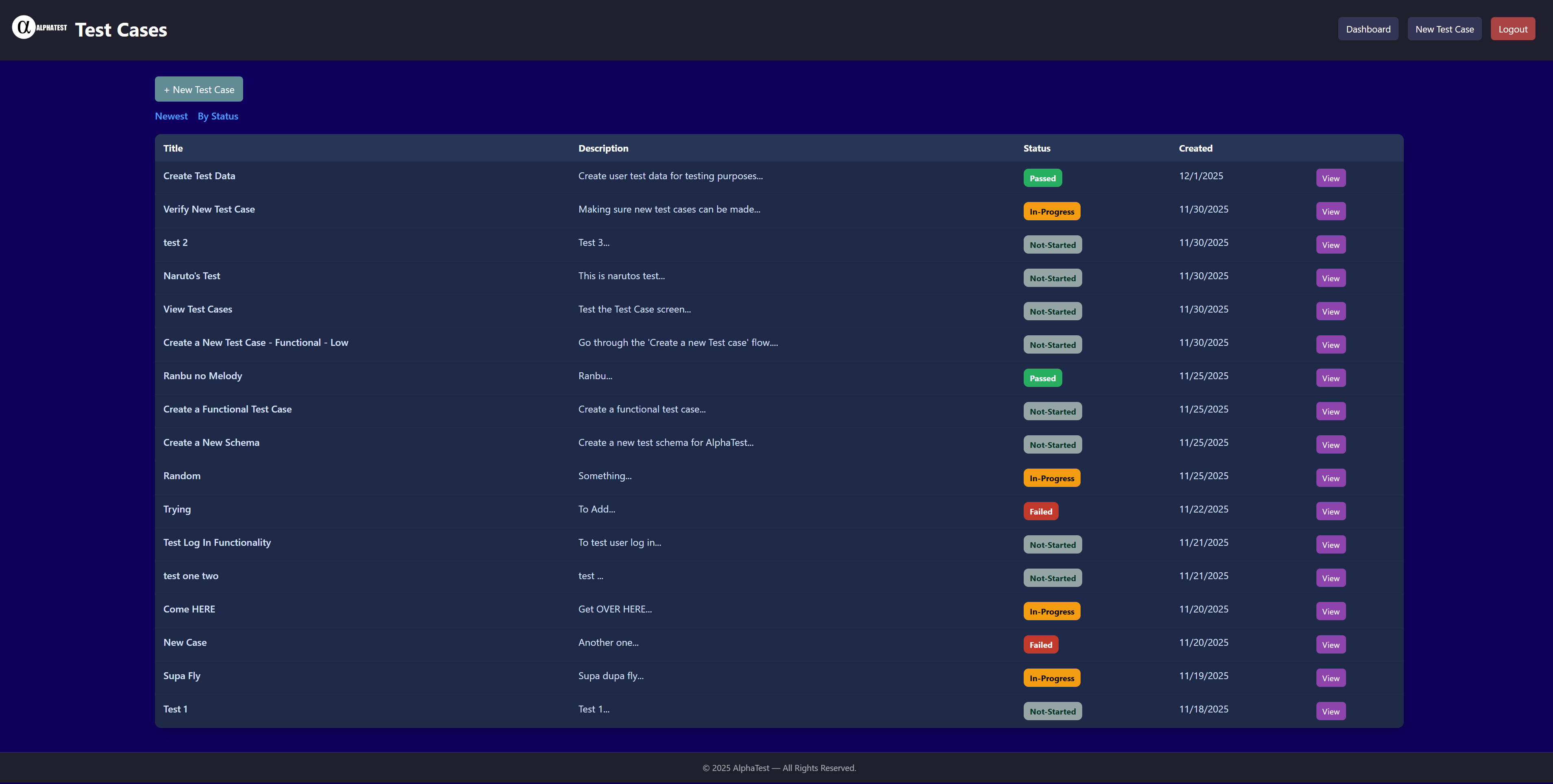The width and height of the screenshot is (1553, 784).
Task: Log out using the red Logout button
Action: coord(1512,29)
